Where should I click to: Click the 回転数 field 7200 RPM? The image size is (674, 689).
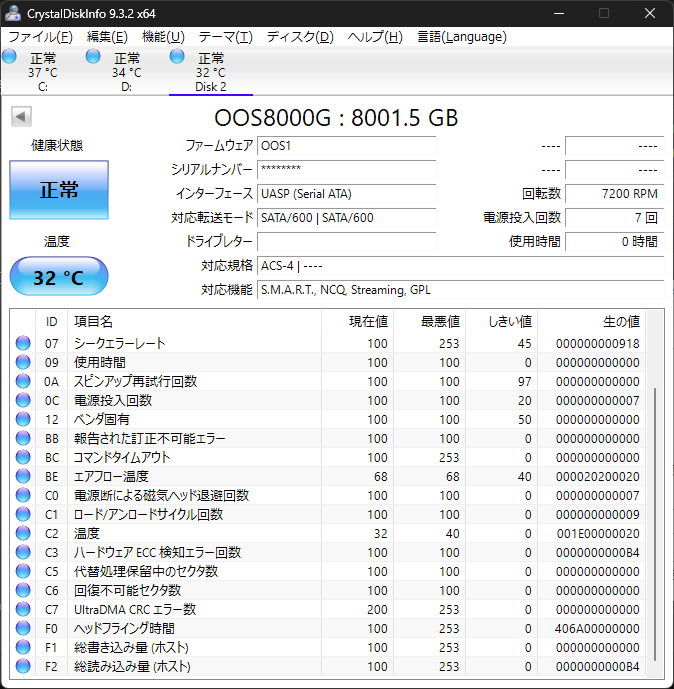[614, 194]
